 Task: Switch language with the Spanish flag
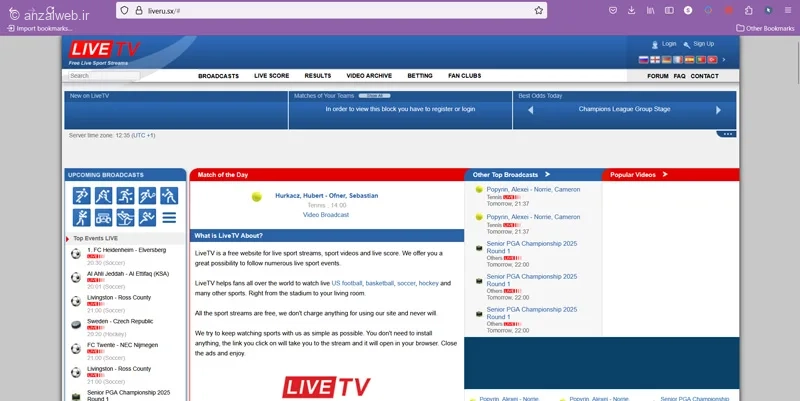click(689, 60)
